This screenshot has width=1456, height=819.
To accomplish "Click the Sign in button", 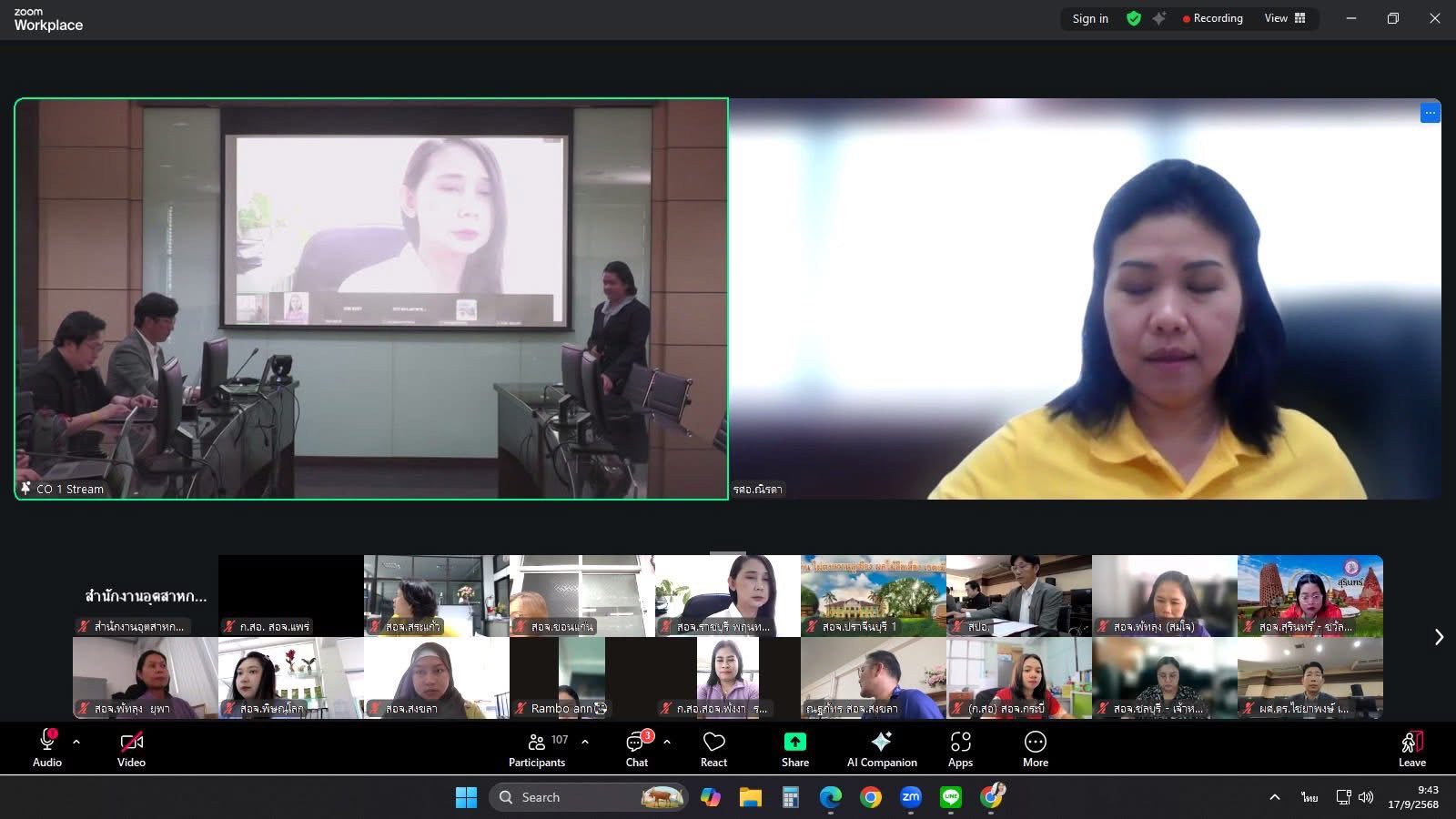I will [x=1089, y=18].
